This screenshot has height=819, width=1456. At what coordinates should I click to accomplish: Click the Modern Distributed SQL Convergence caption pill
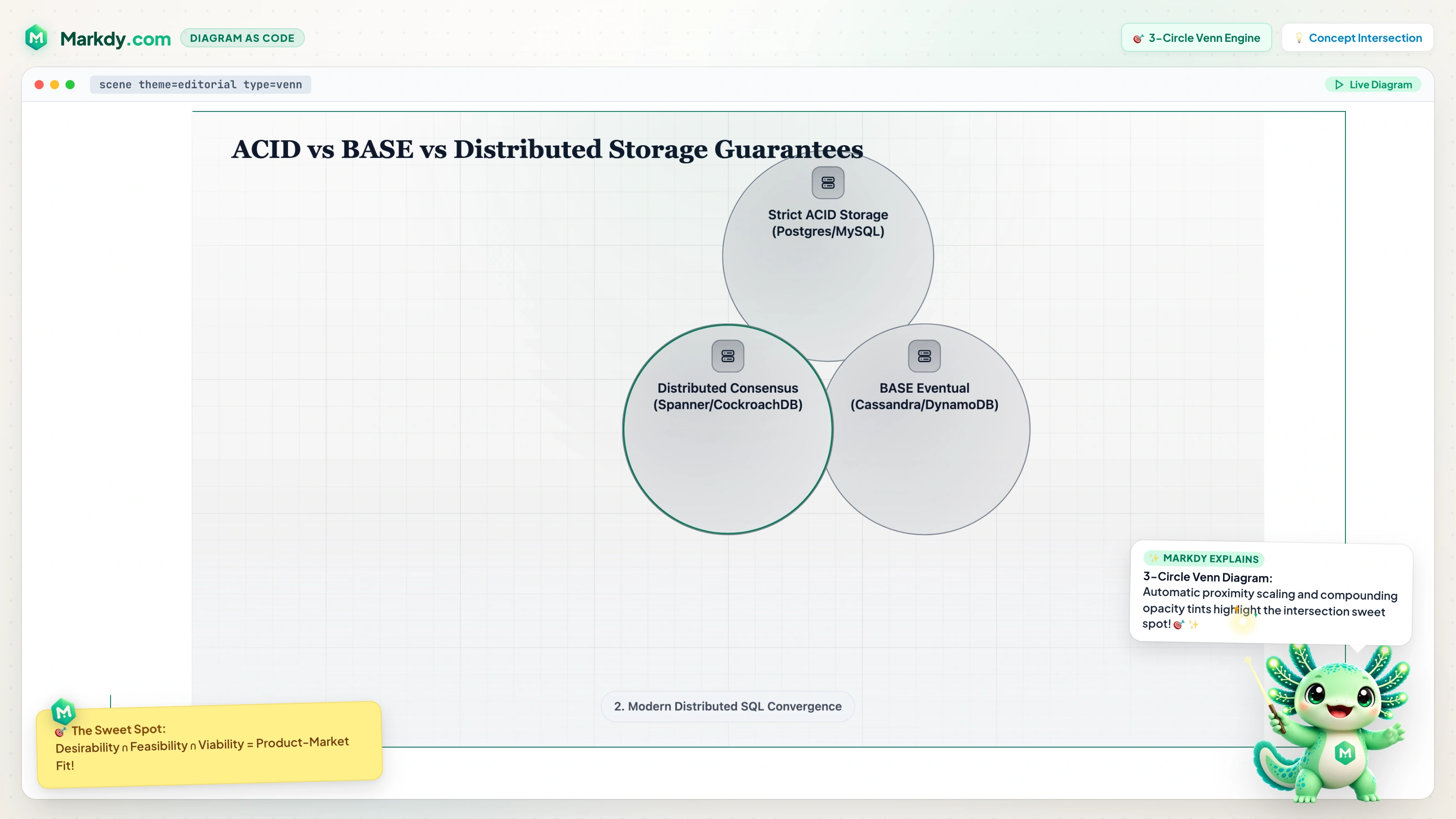pyautogui.click(x=728, y=707)
